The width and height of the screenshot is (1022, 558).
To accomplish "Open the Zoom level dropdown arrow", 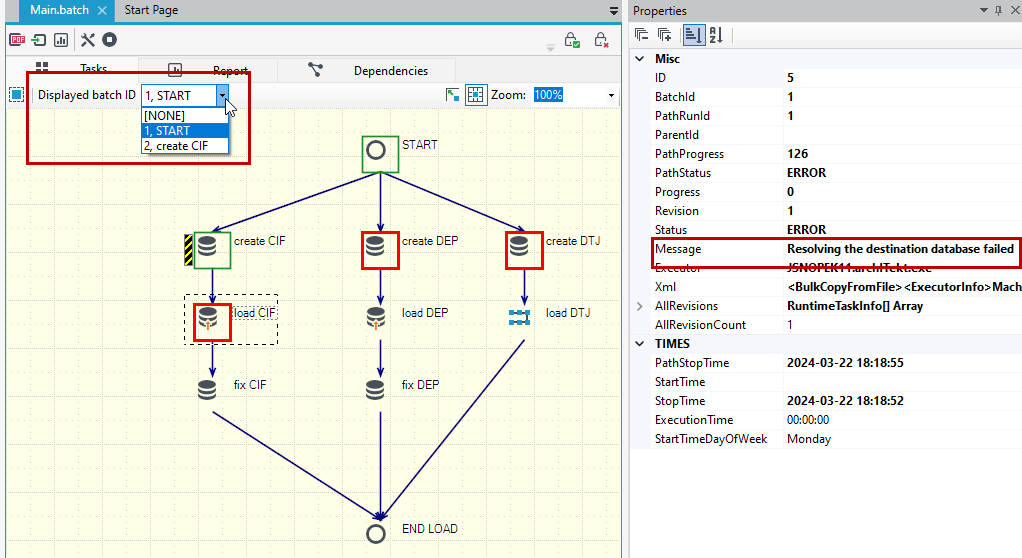I will point(611,95).
